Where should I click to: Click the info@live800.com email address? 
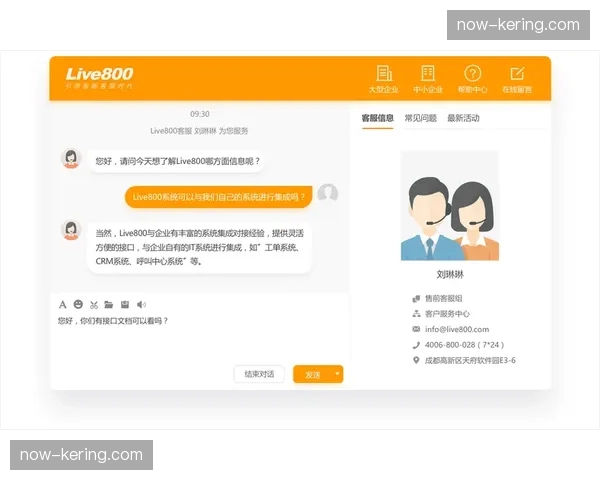(x=457, y=329)
